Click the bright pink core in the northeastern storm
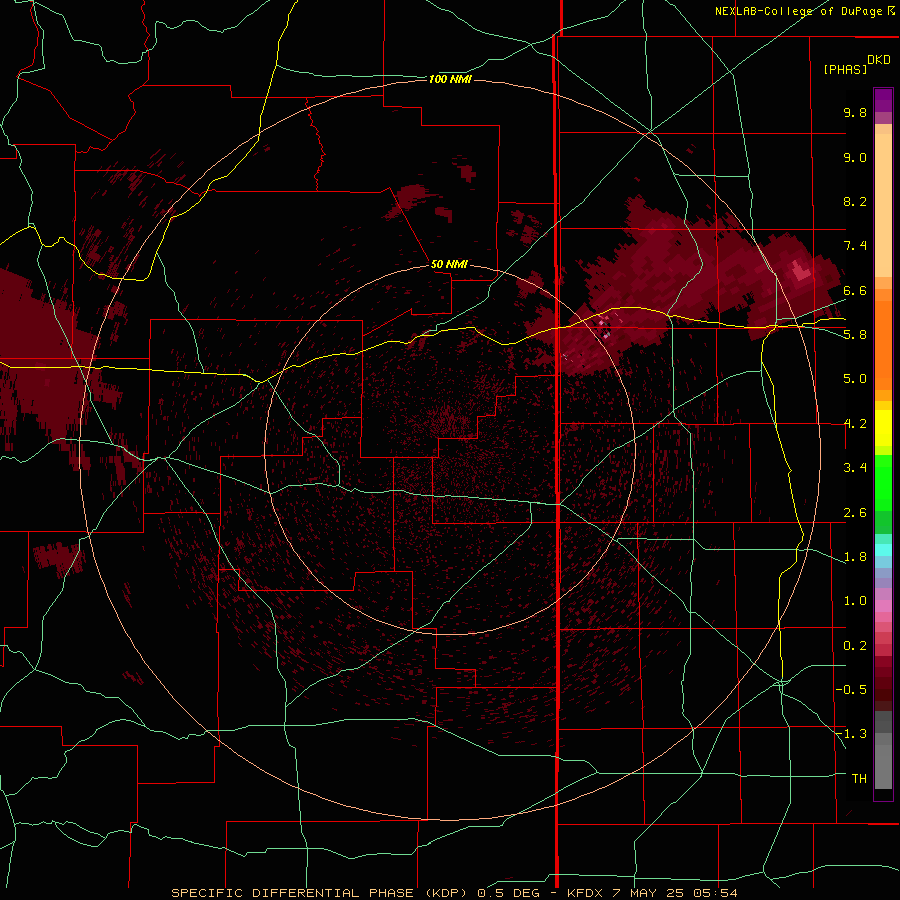The height and width of the screenshot is (900, 900). point(801,270)
